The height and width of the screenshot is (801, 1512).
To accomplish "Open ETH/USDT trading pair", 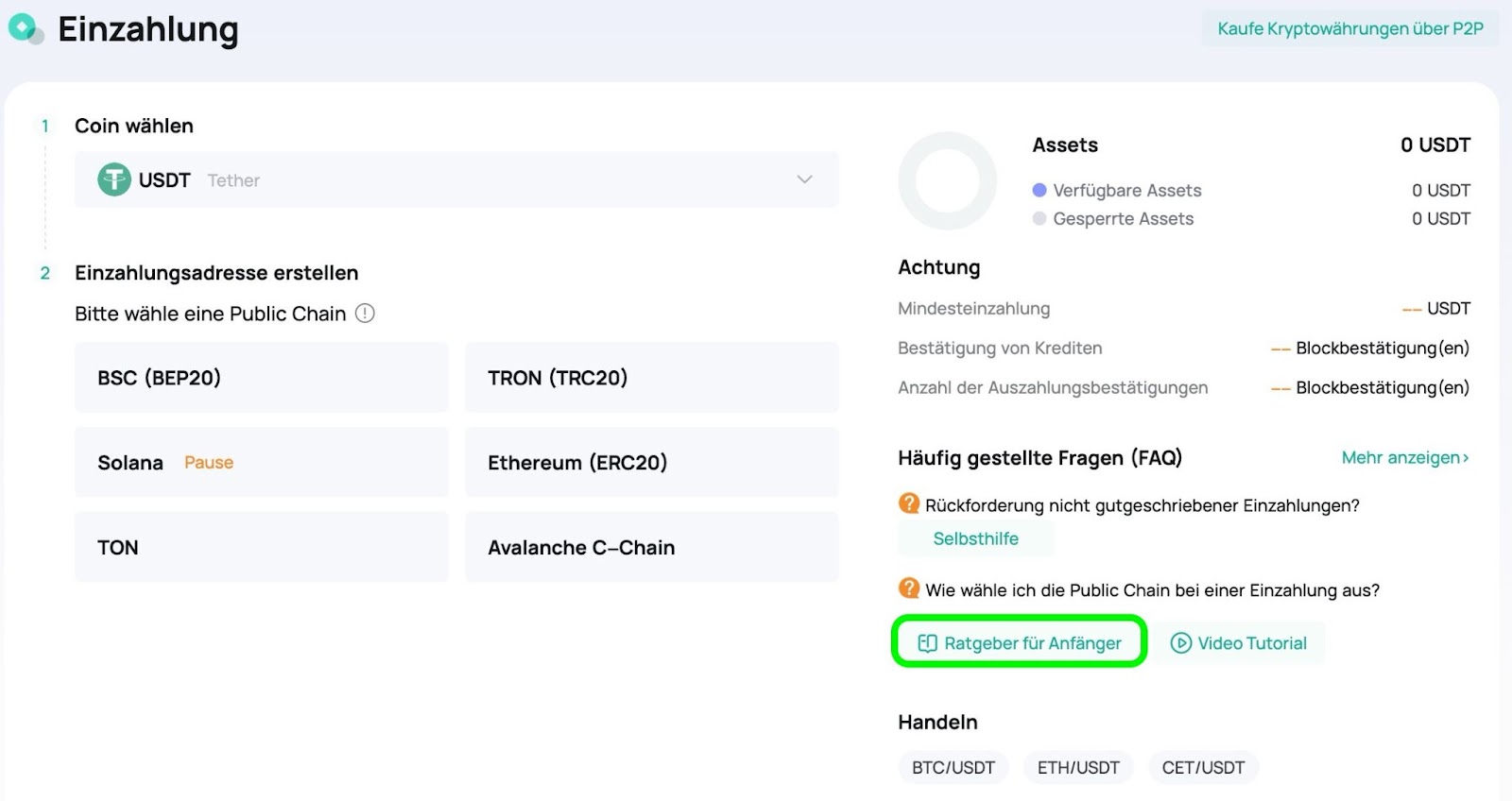I will pos(1078,768).
